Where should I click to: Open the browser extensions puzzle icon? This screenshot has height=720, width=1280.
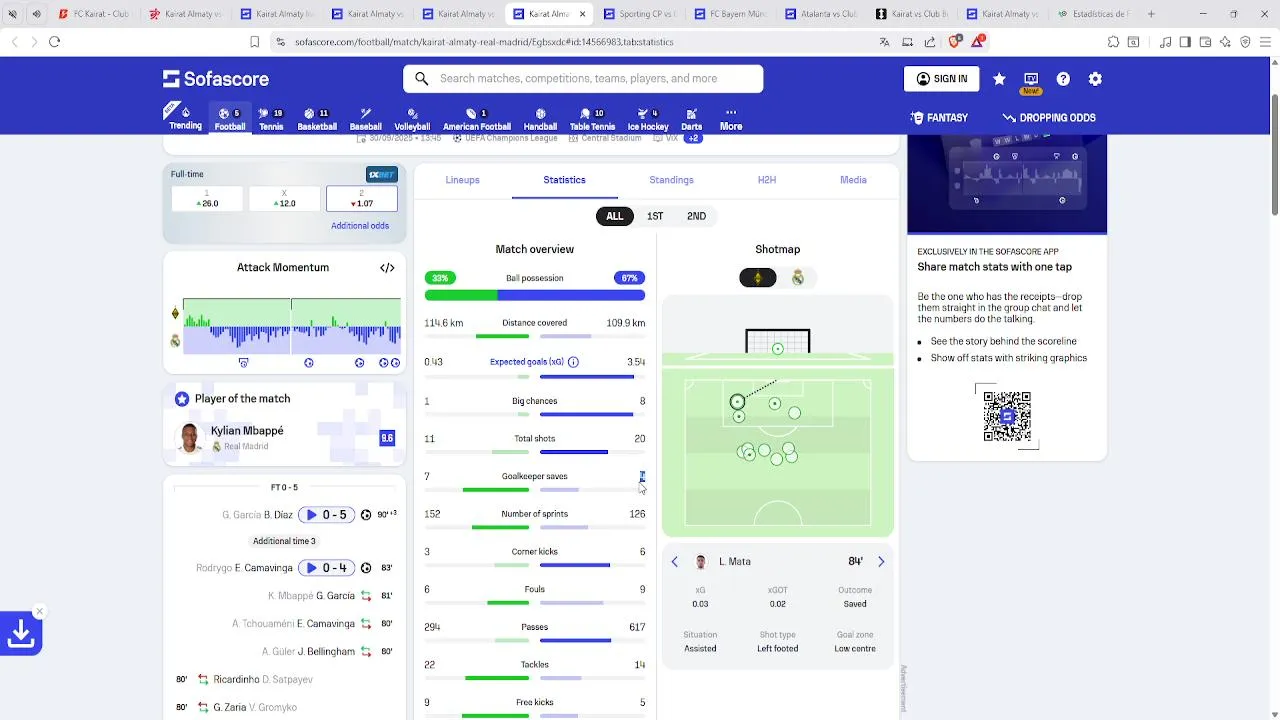coord(1113,42)
